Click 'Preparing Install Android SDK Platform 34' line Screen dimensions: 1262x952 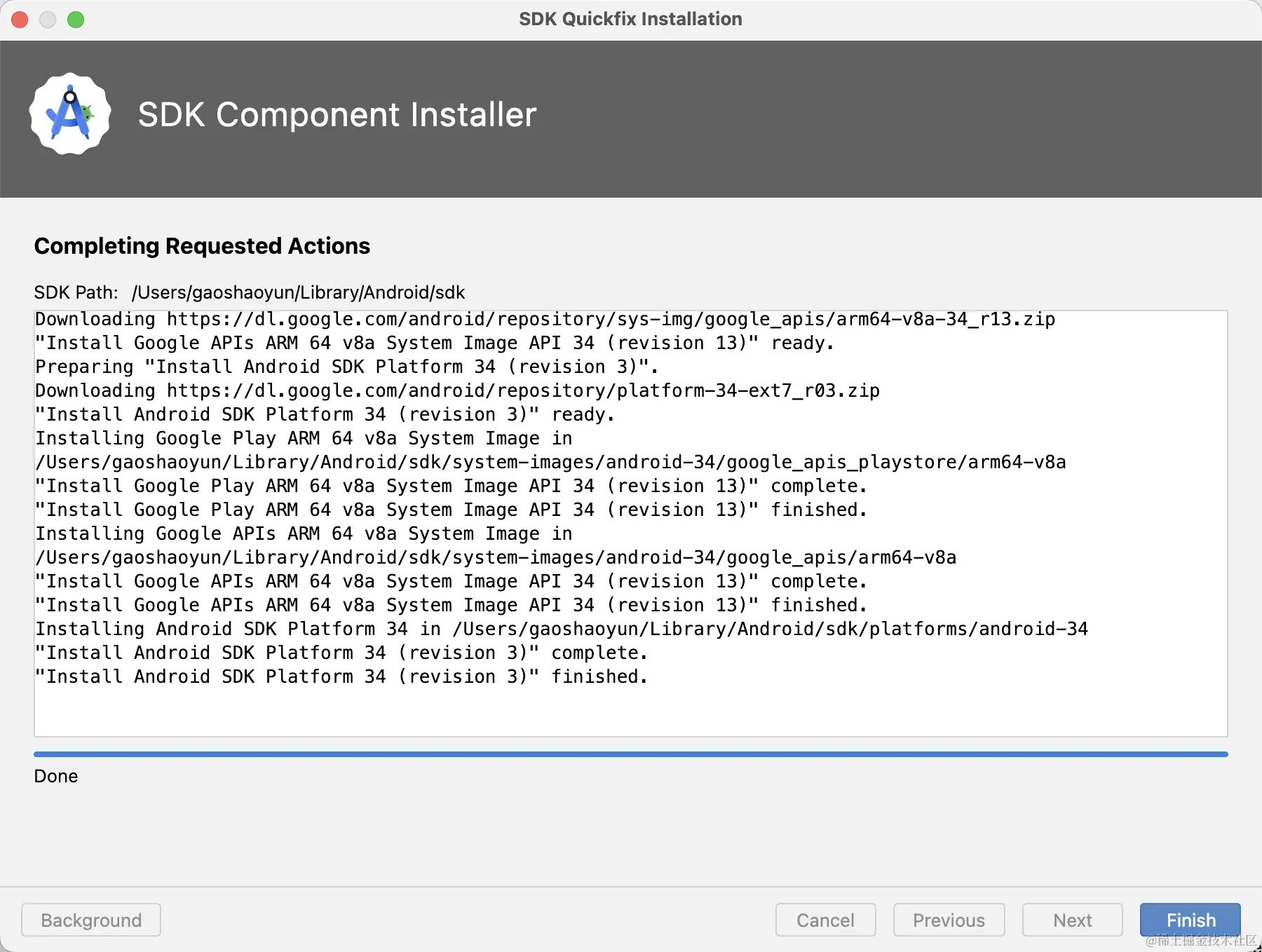pyautogui.click(x=347, y=367)
